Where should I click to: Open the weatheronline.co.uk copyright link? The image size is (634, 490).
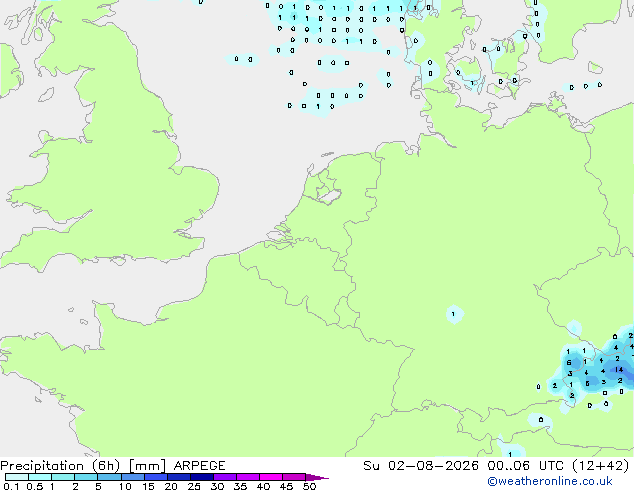point(549,481)
